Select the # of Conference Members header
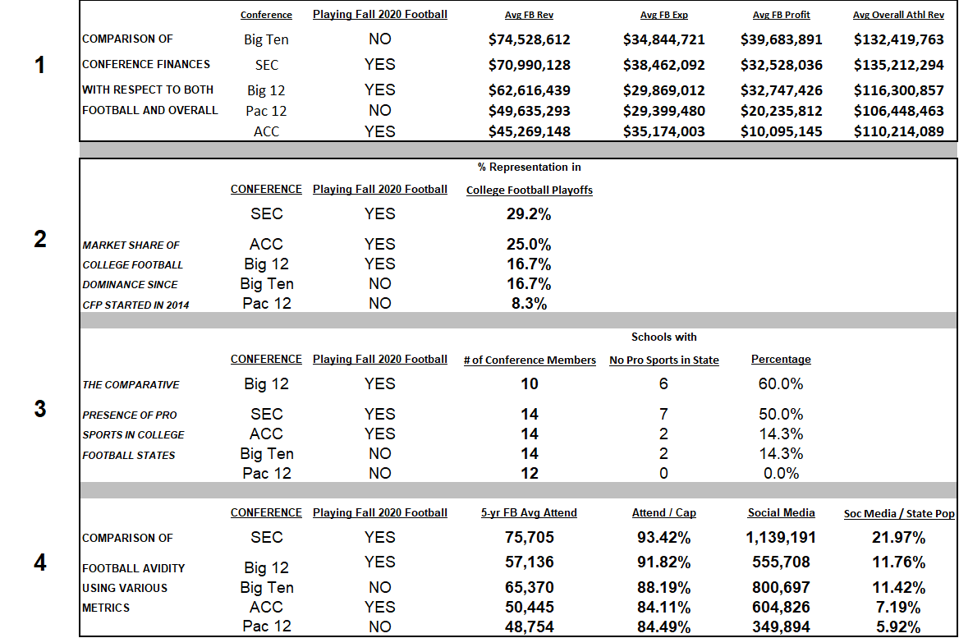The image size is (959, 638). point(529,360)
